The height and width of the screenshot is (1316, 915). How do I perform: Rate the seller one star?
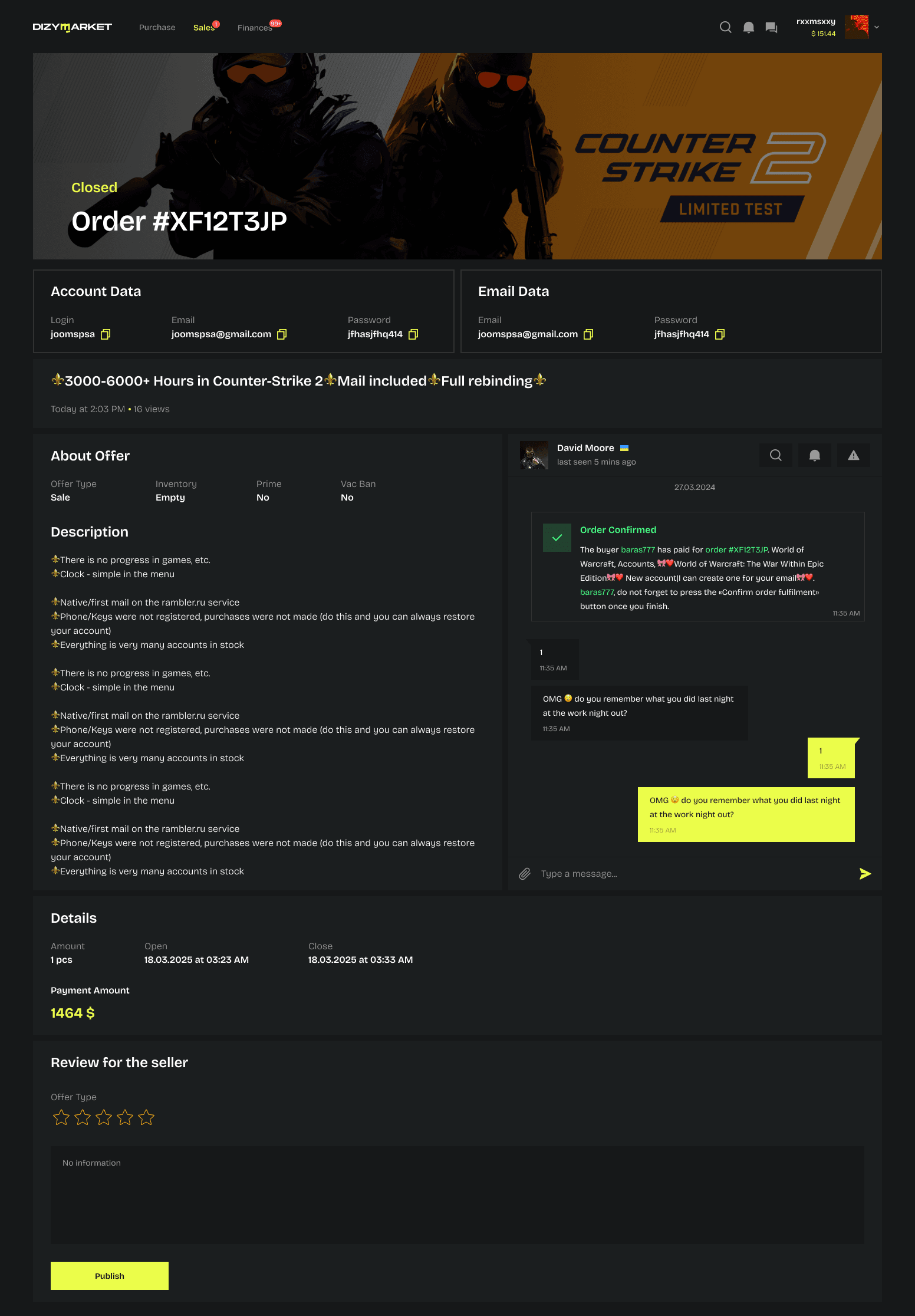[x=61, y=1117]
